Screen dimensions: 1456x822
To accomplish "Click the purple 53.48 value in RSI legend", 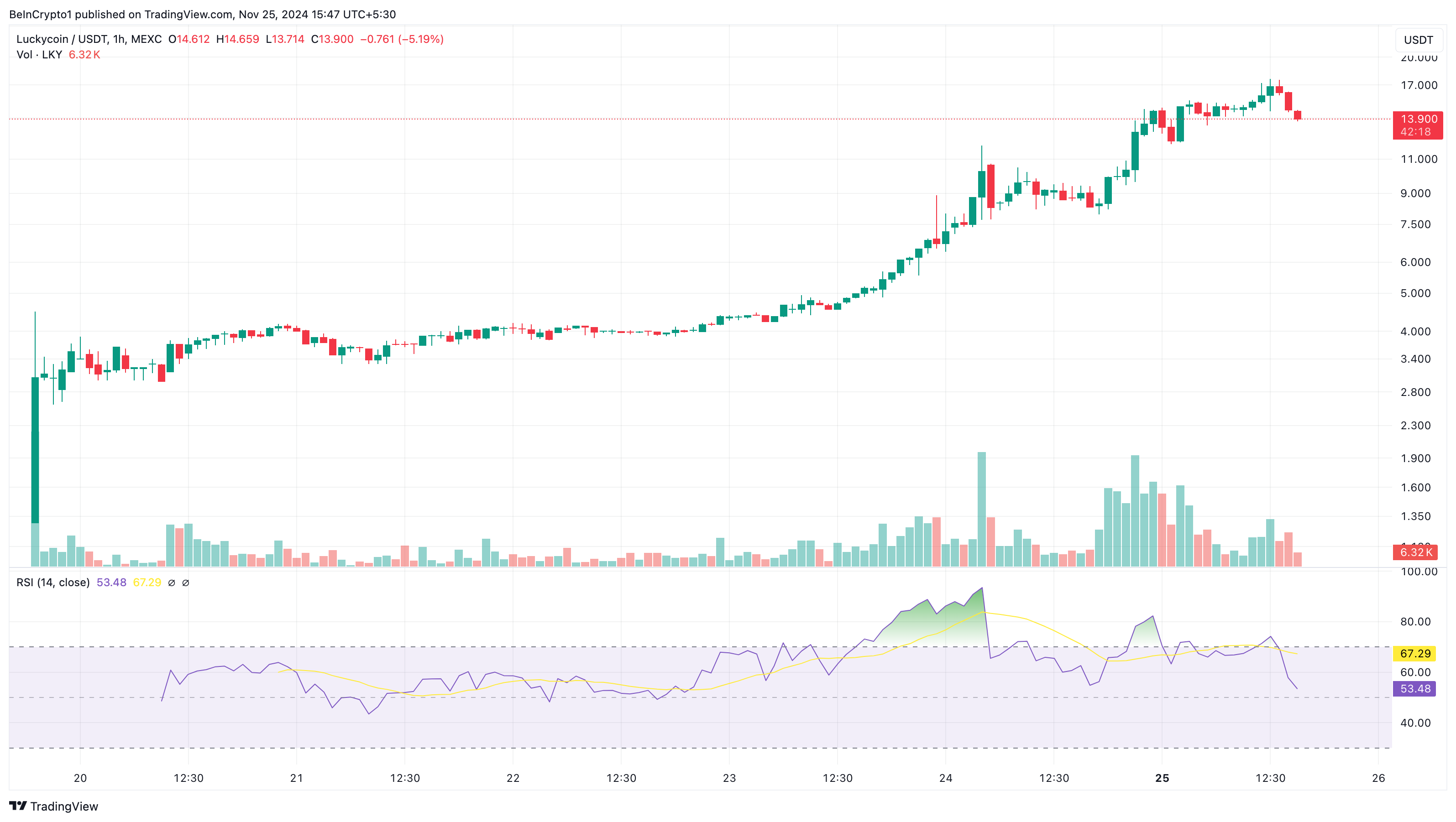I will click(111, 583).
